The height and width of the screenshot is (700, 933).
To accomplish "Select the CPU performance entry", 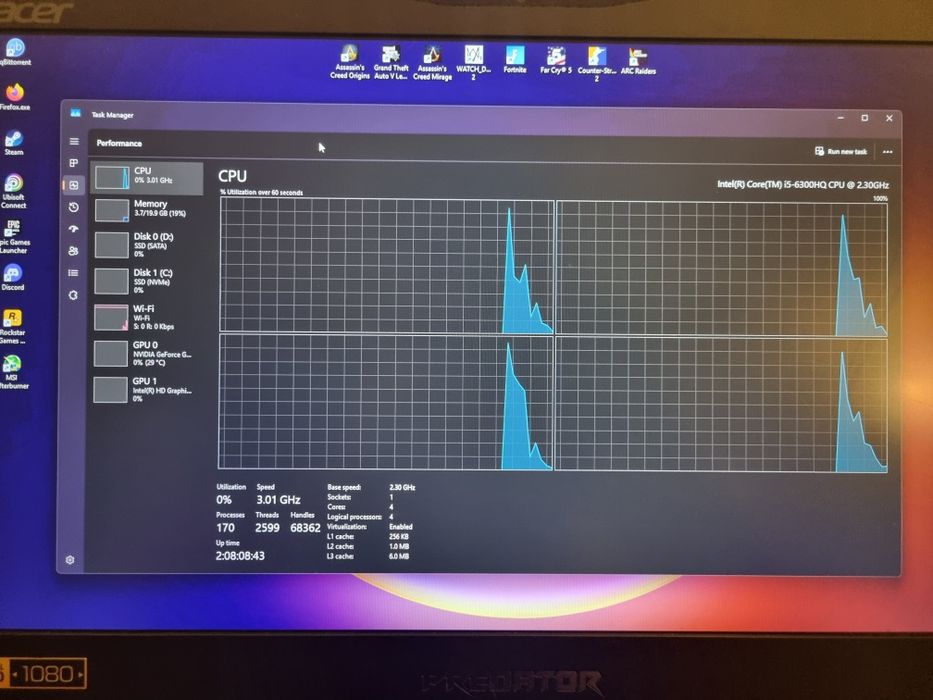I will [147, 177].
